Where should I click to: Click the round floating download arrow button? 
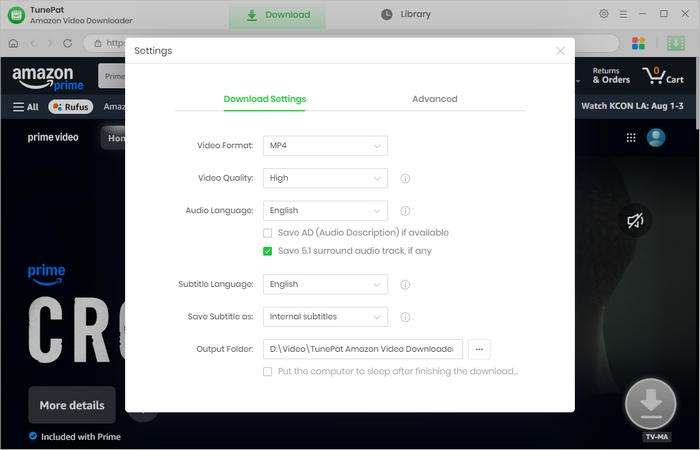click(650, 404)
